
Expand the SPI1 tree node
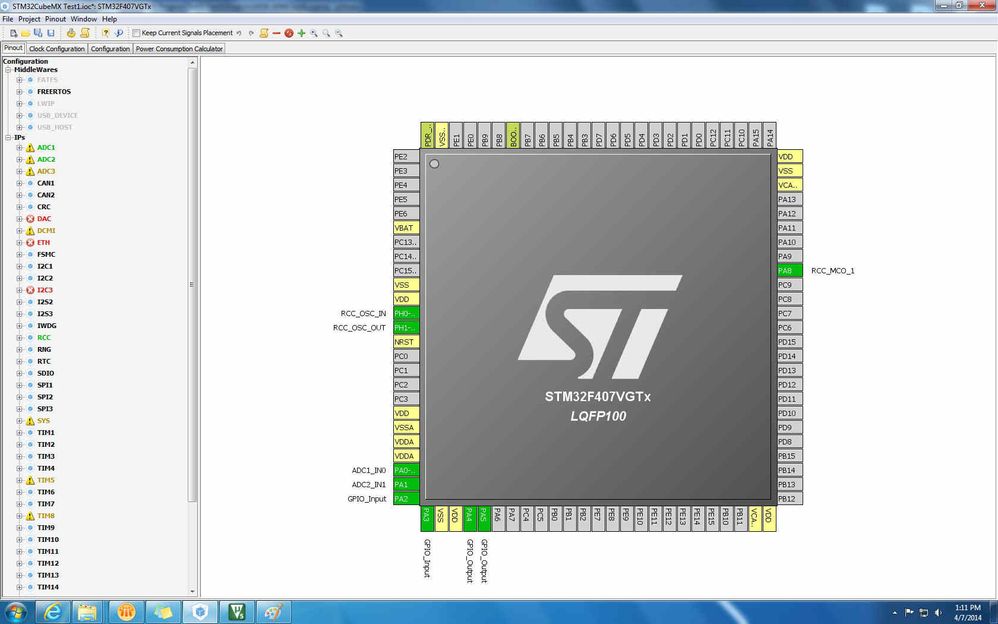pyautogui.click(x=19, y=385)
